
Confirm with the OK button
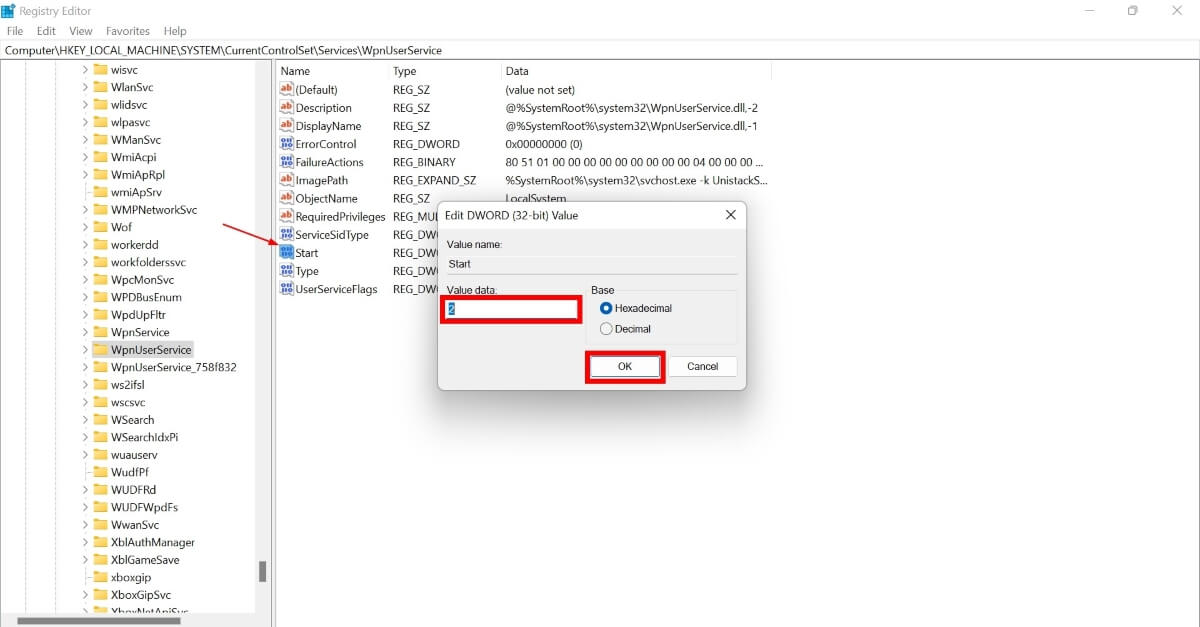625,366
